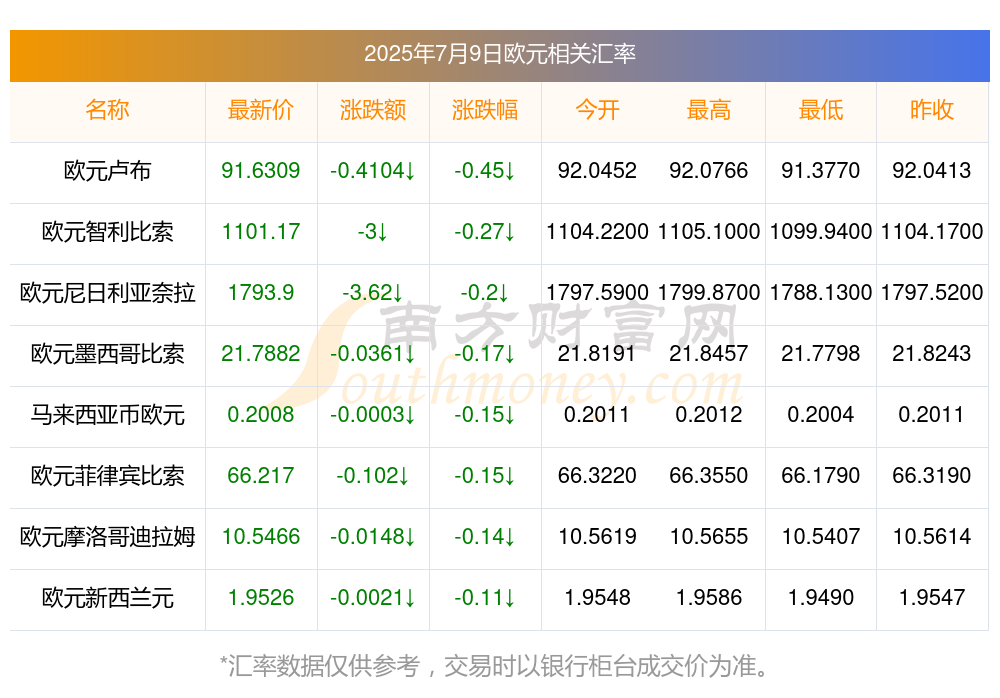Click change percent -0.17↓
1000x698 pixels.
pyautogui.click(x=485, y=353)
